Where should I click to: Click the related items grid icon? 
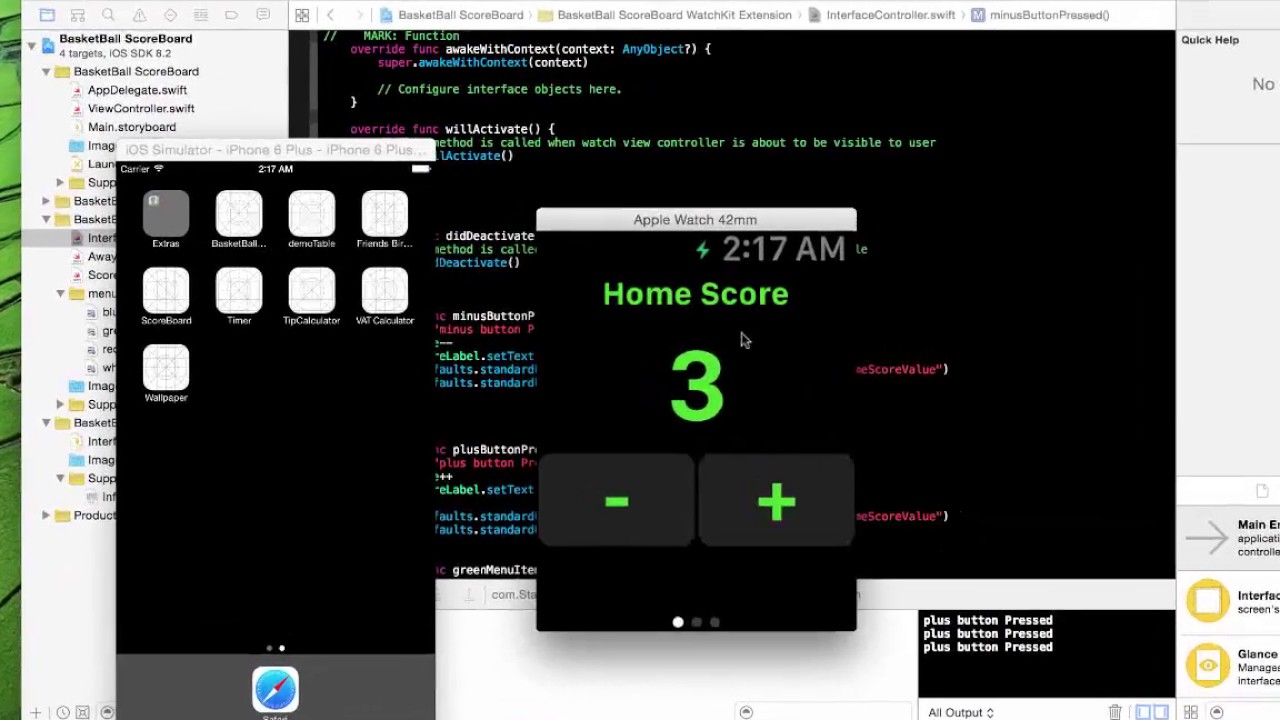pos(302,15)
